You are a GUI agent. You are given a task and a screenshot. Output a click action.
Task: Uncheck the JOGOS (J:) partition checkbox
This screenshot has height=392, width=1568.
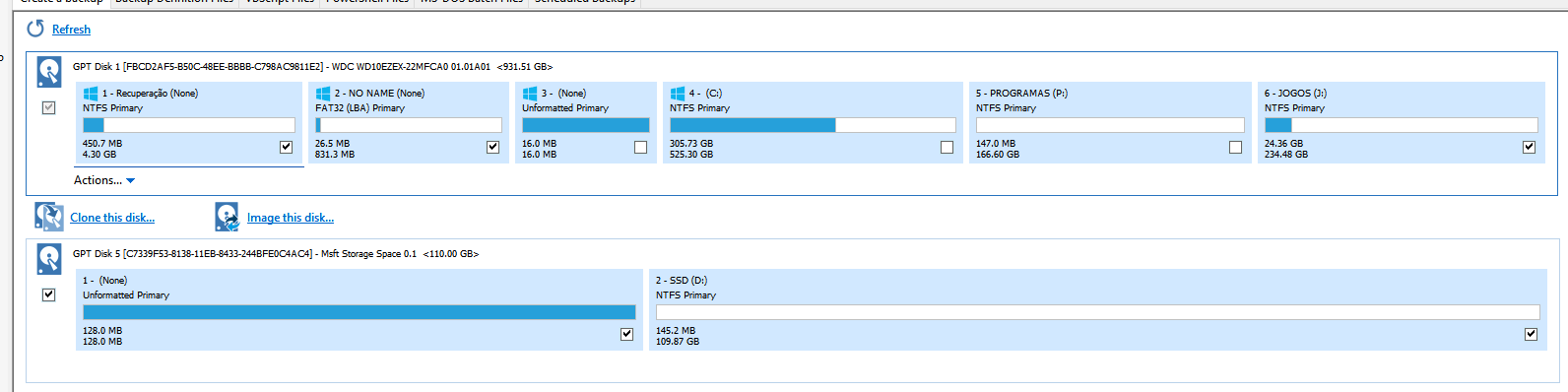tap(1529, 147)
